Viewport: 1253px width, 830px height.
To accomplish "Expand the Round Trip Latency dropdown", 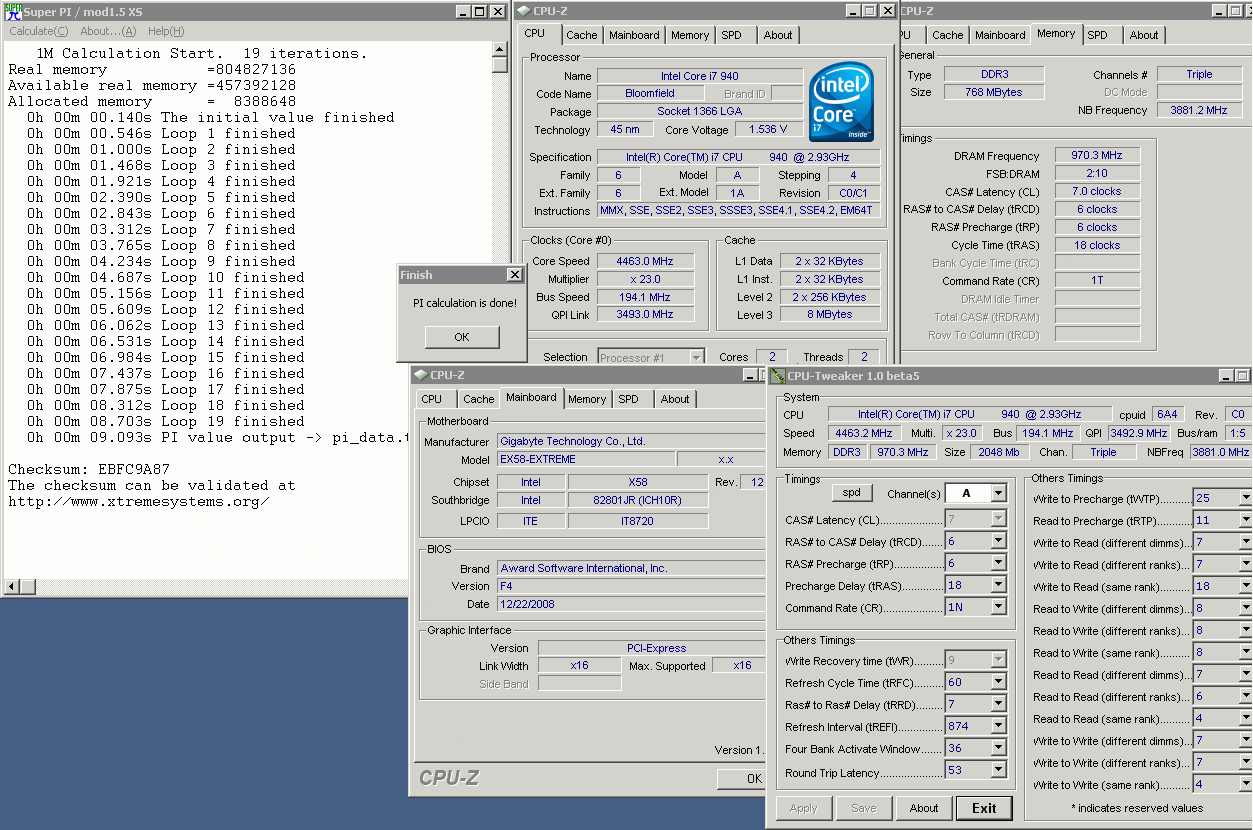I will (997, 770).
